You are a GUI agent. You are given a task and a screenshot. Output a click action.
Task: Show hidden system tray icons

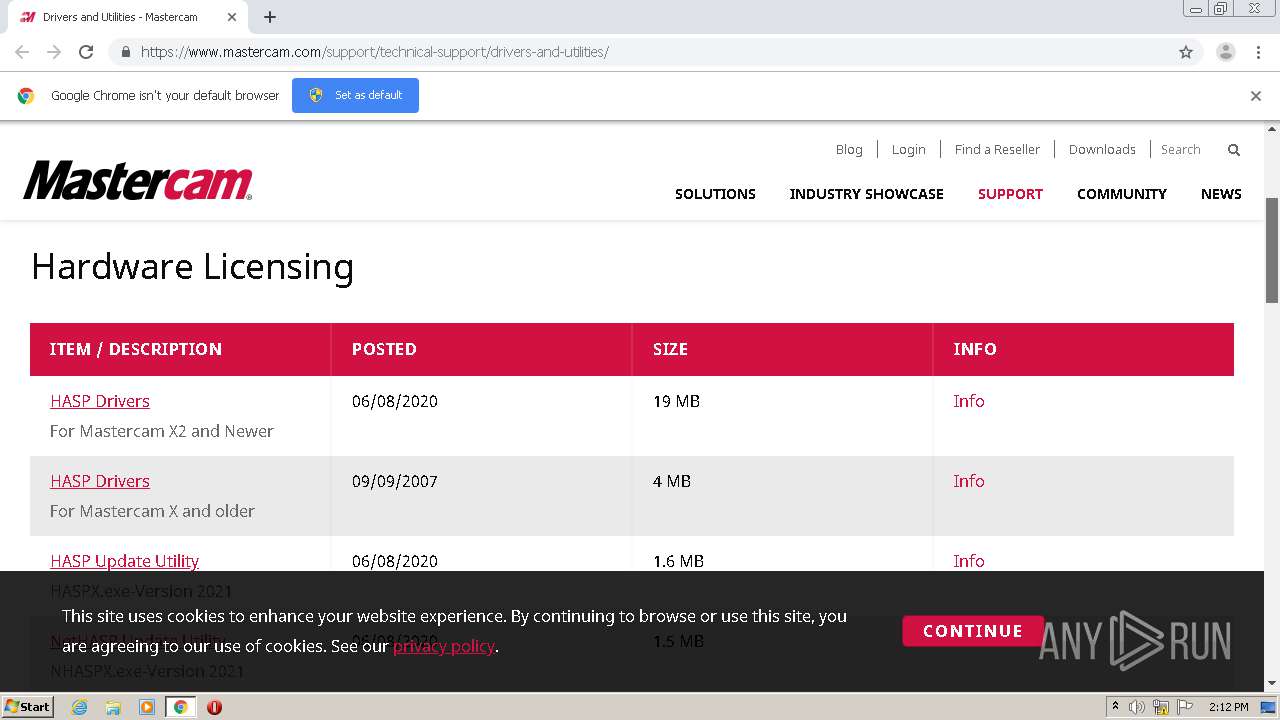tap(1115, 707)
